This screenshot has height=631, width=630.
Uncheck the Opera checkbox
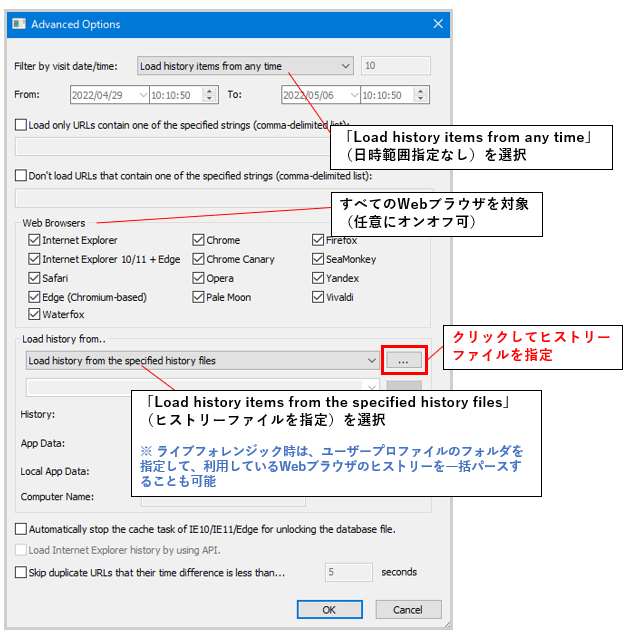[198, 278]
